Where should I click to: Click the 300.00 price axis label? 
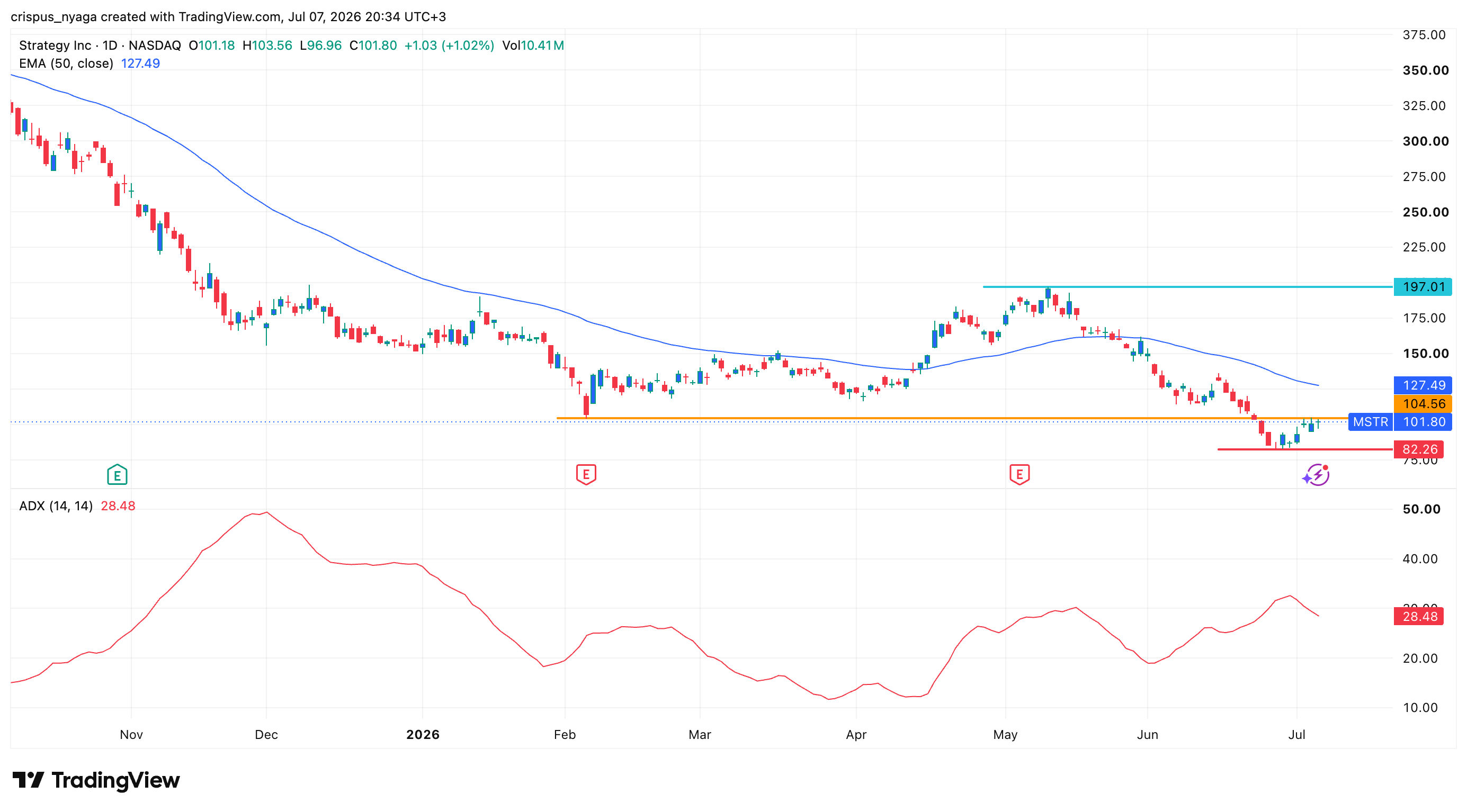[1426, 141]
